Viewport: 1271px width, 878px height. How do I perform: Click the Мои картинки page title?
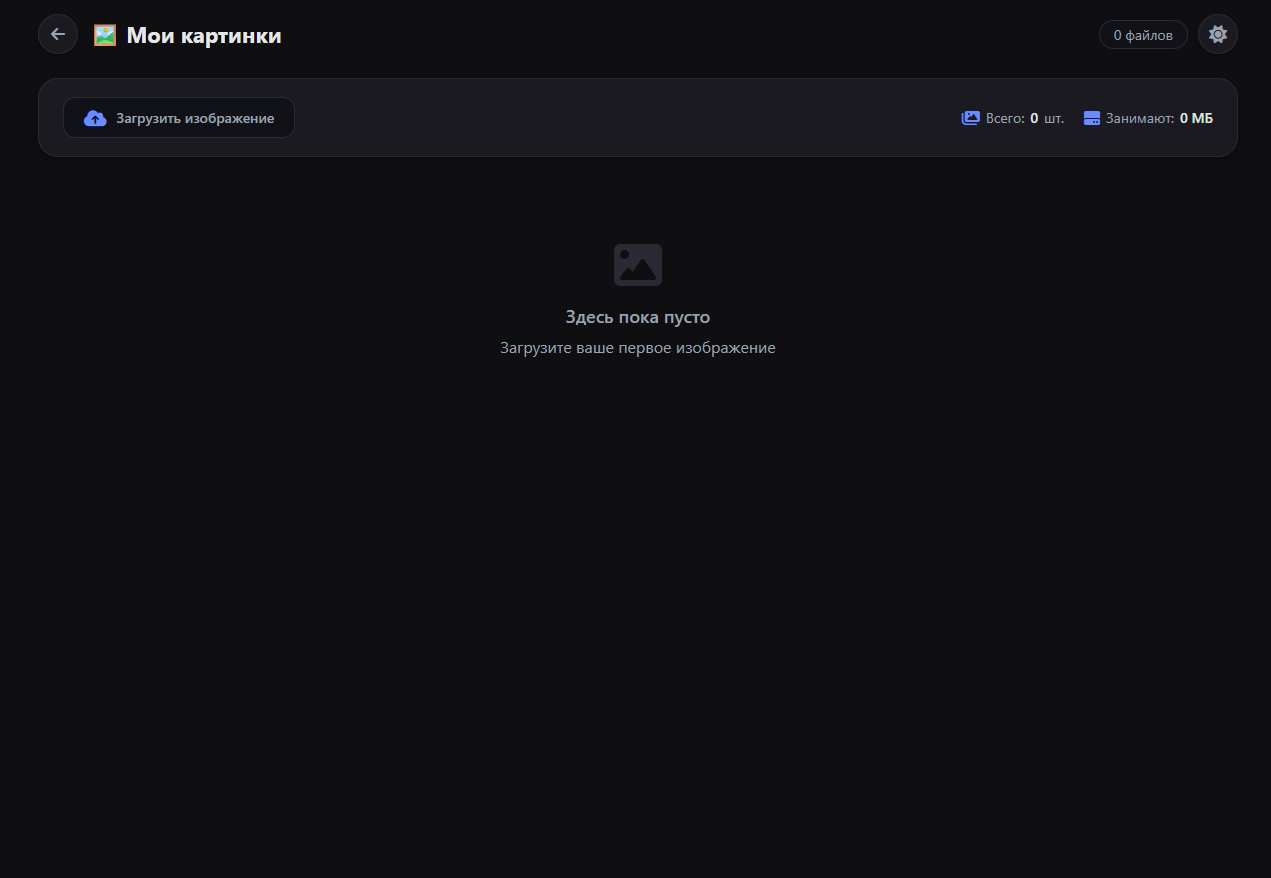click(x=204, y=36)
